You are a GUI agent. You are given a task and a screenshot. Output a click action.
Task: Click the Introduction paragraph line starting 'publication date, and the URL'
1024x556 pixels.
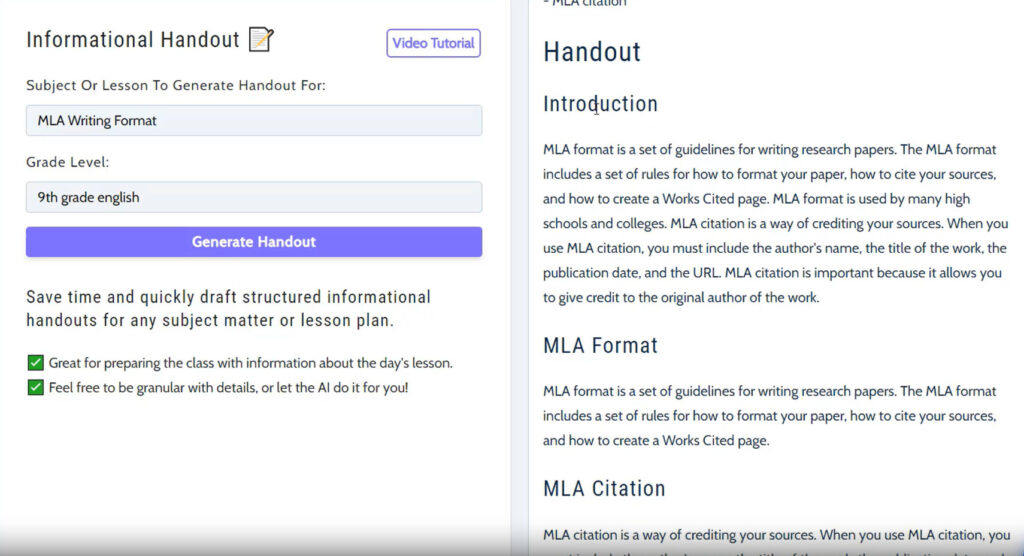(x=772, y=272)
